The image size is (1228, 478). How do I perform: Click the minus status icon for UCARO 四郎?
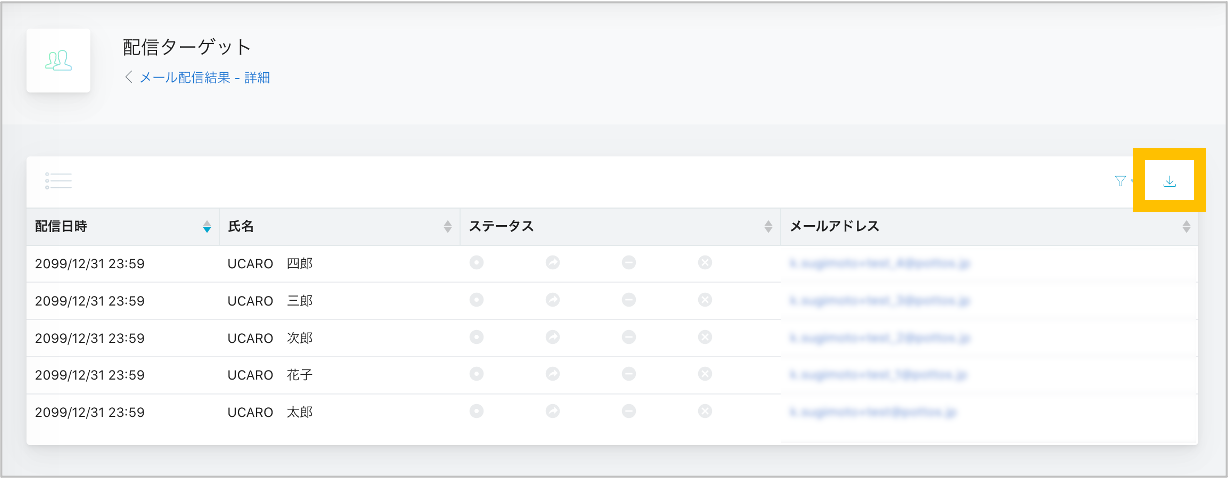pos(629,263)
